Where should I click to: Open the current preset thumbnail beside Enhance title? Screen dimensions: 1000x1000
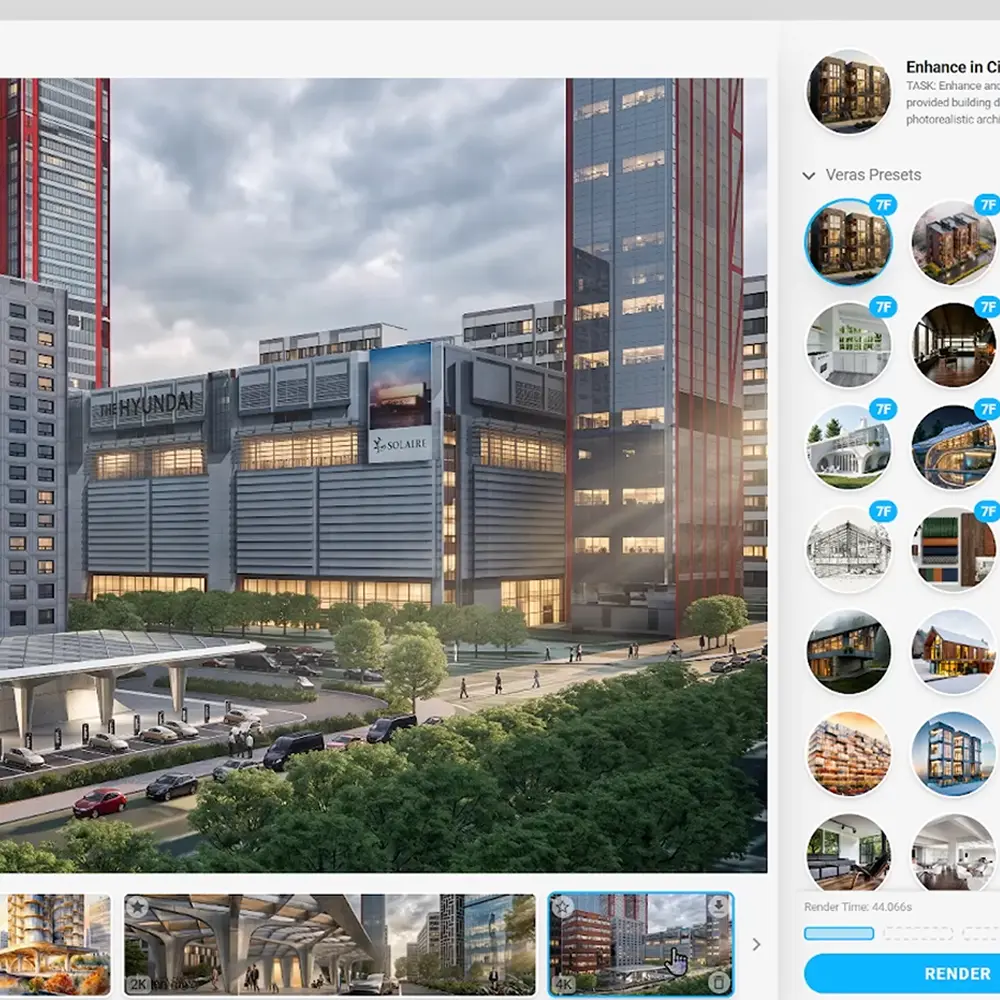coord(848,92)
